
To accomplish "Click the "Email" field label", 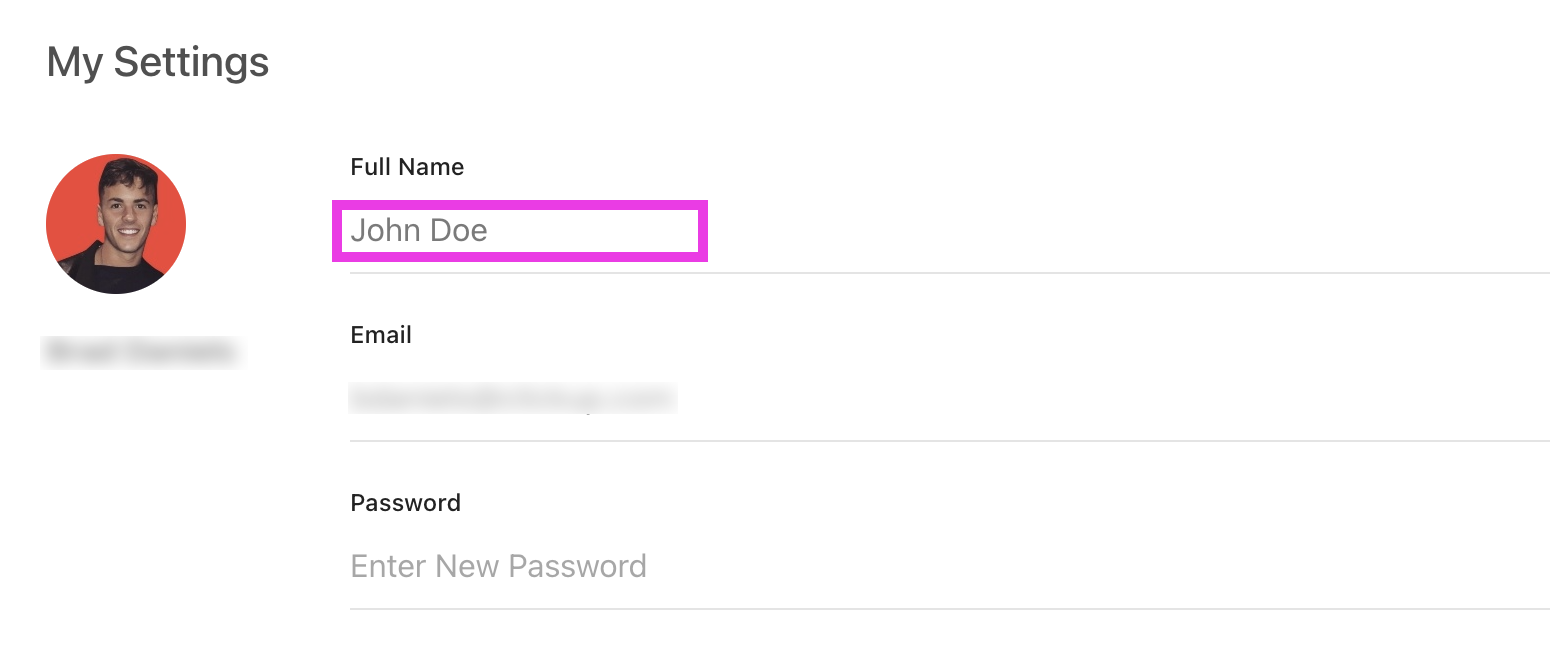I will (381, 335).
